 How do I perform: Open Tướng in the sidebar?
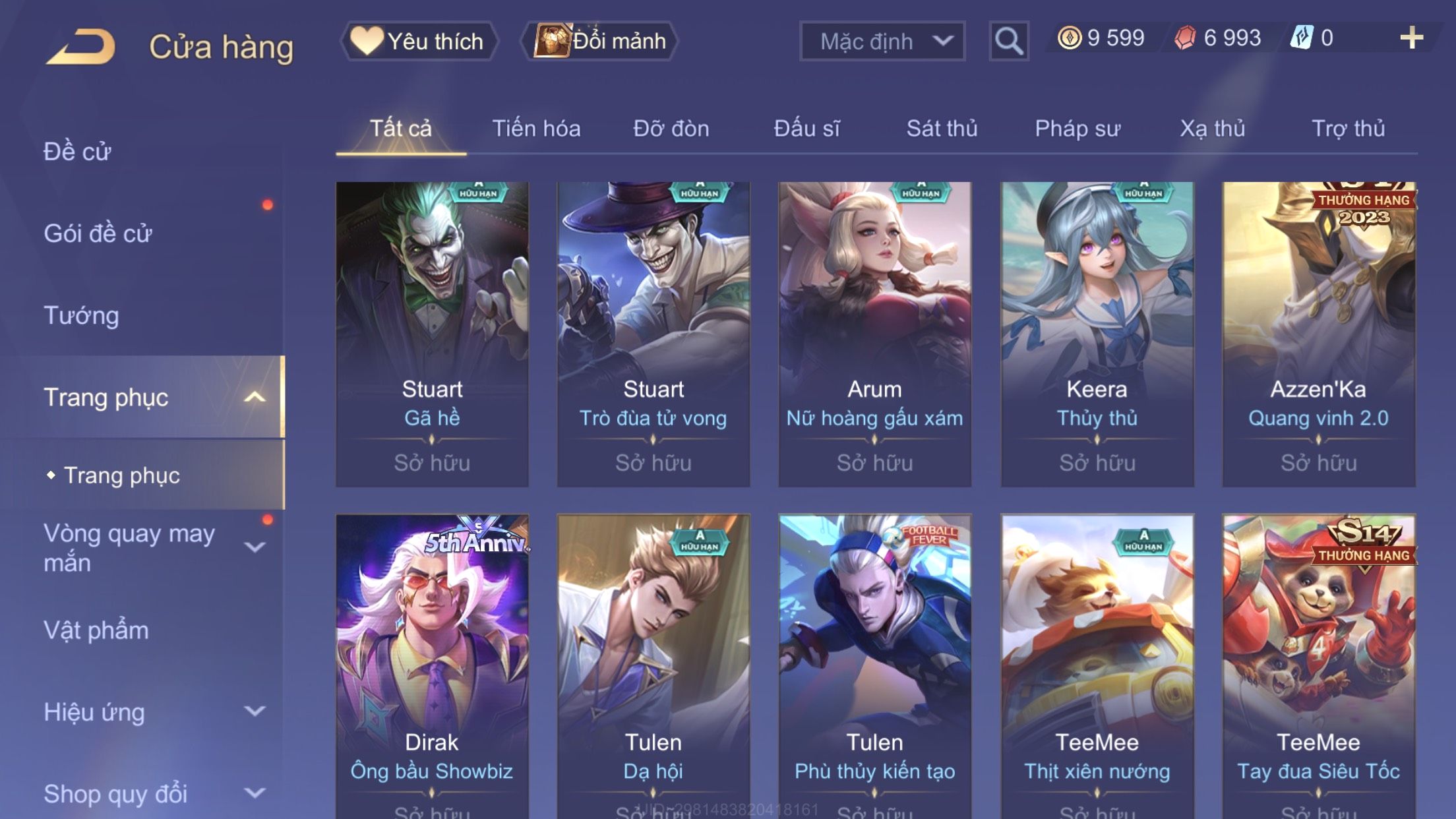pyautogui.click(x=81, y=315)
